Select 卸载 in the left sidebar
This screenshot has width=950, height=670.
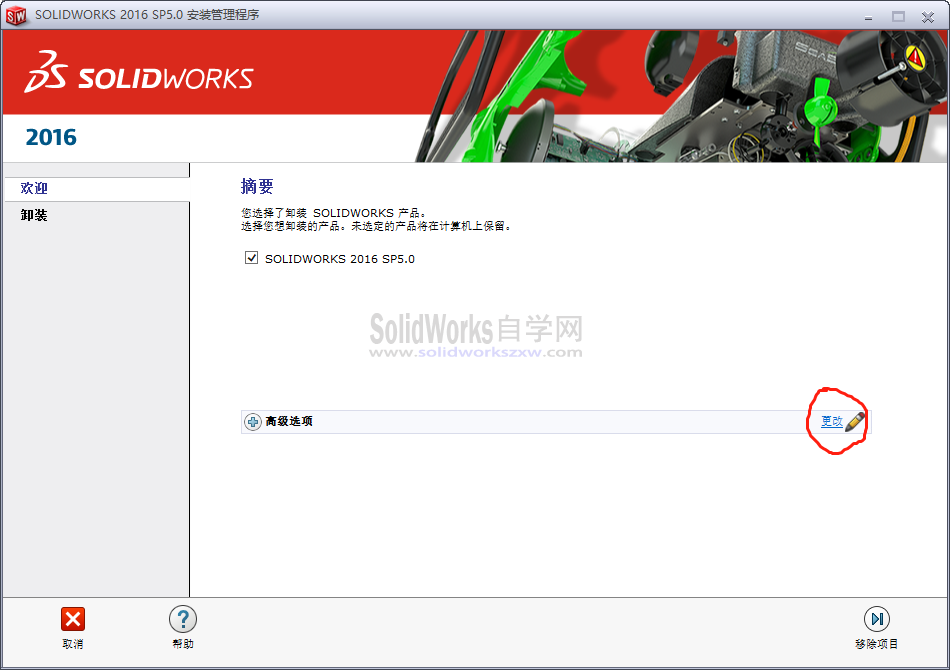tap(32, 214)
